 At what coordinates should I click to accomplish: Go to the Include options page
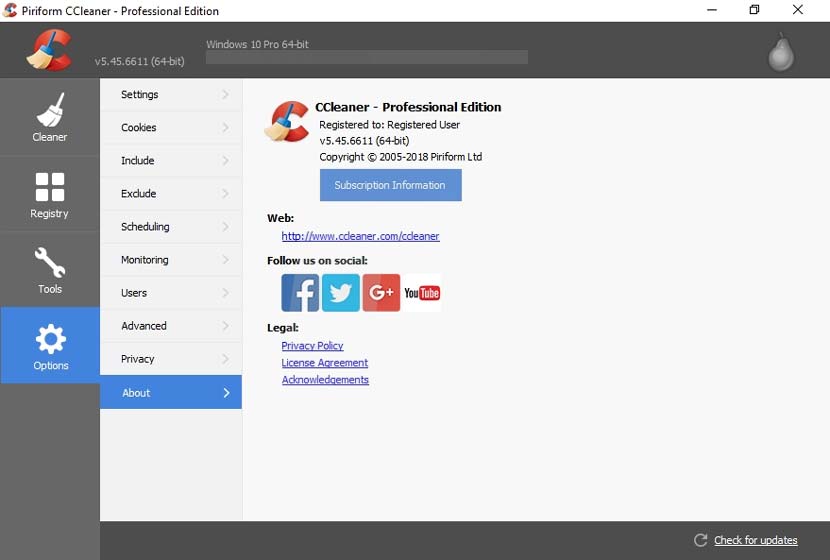point(171,160)
